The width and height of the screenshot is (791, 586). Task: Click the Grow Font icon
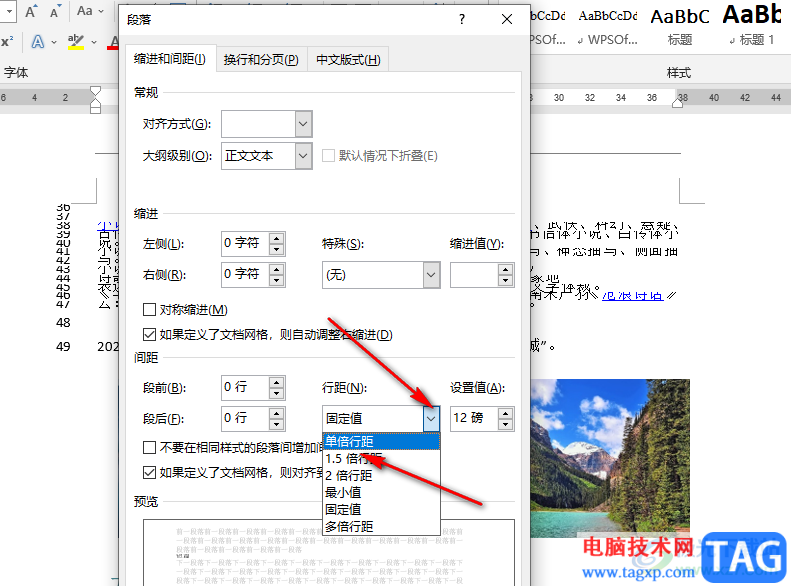click(31, 11)
